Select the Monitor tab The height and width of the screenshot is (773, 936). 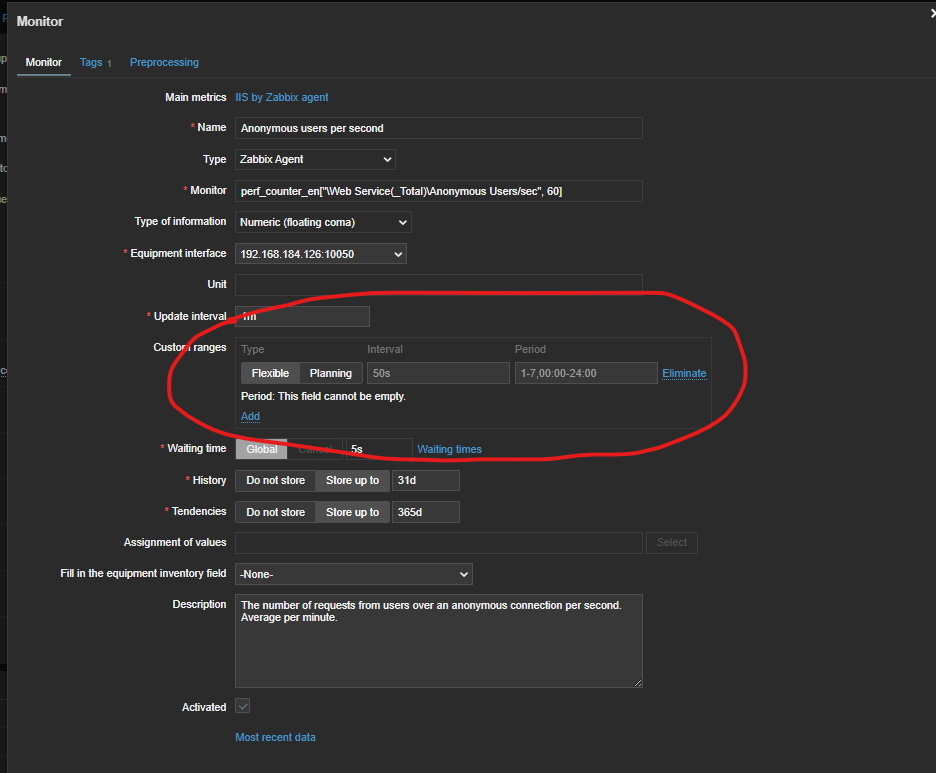click(43, 62)
